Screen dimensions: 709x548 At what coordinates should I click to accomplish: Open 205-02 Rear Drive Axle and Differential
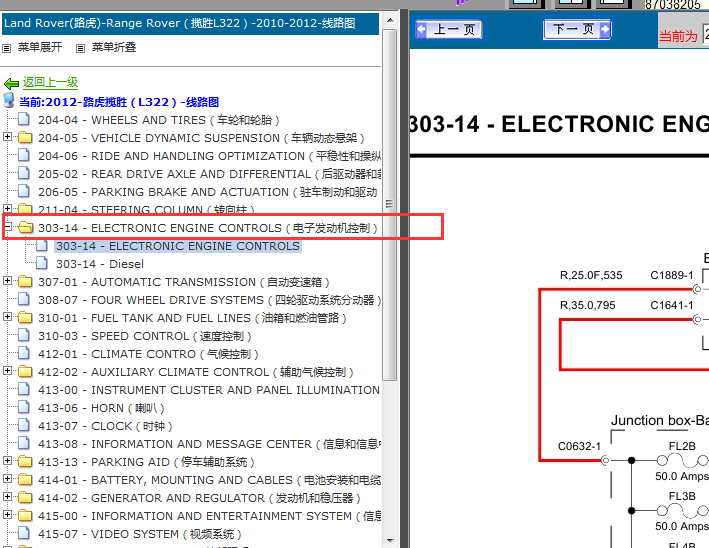(209, 175)
